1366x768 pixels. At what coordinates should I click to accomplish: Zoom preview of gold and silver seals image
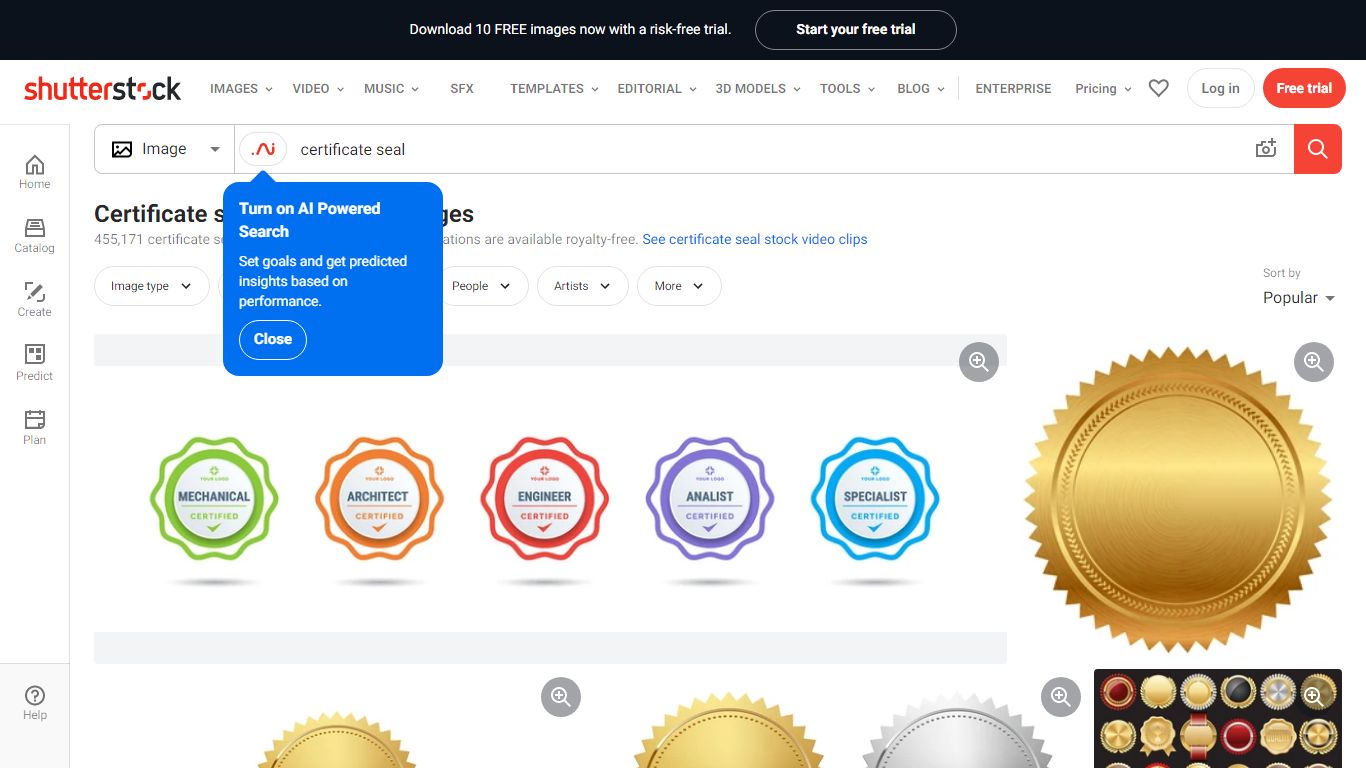pos(1061,697)
